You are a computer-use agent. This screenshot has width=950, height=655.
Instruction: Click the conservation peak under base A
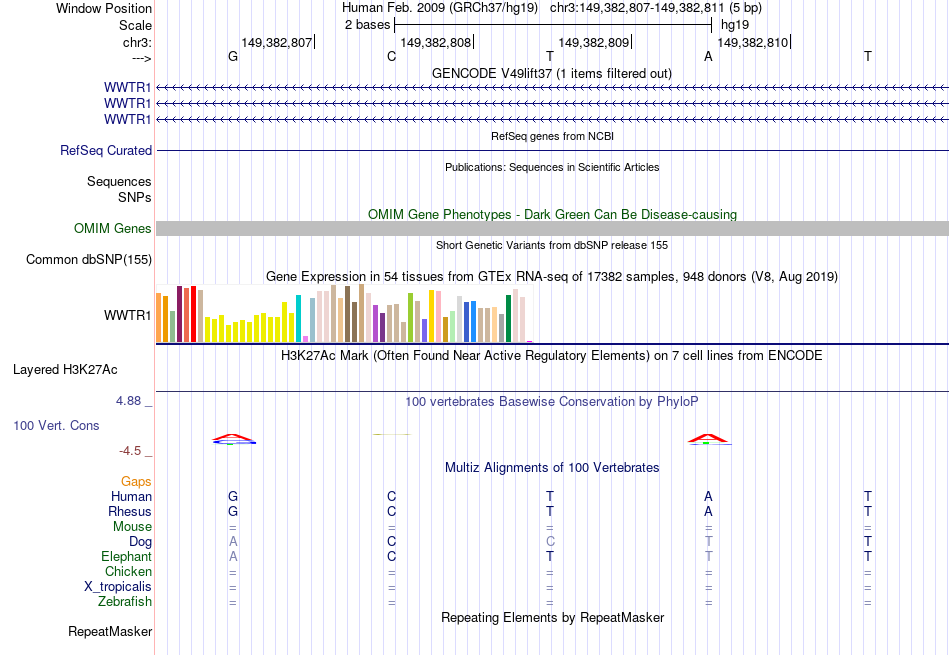[x=708, y=439]
